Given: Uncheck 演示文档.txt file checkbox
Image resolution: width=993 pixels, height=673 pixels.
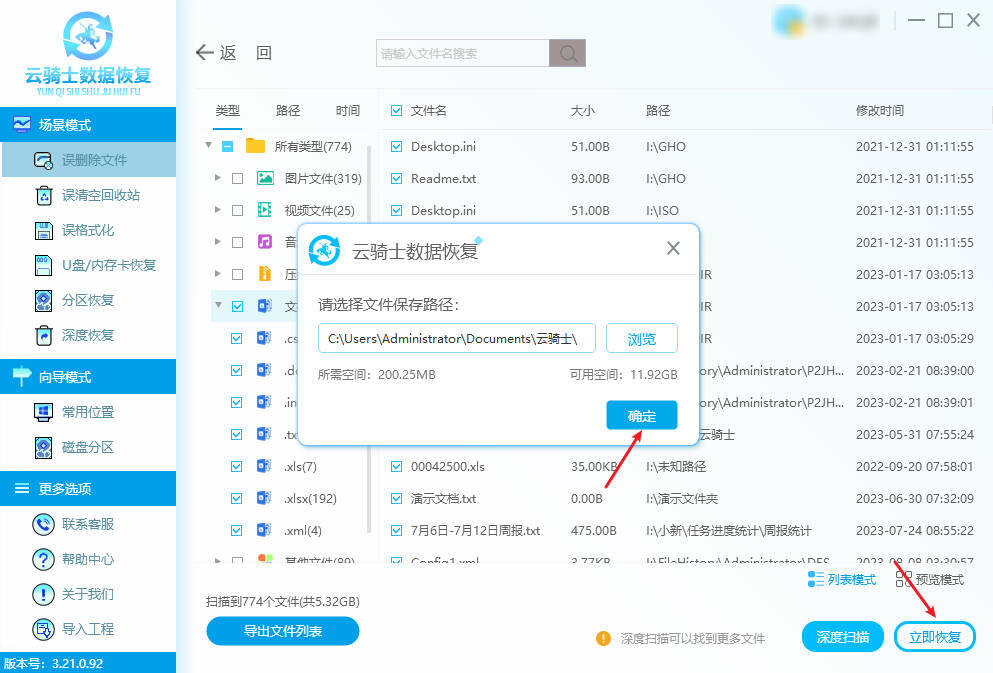Looking at the screenshot, I should [396, 498].
